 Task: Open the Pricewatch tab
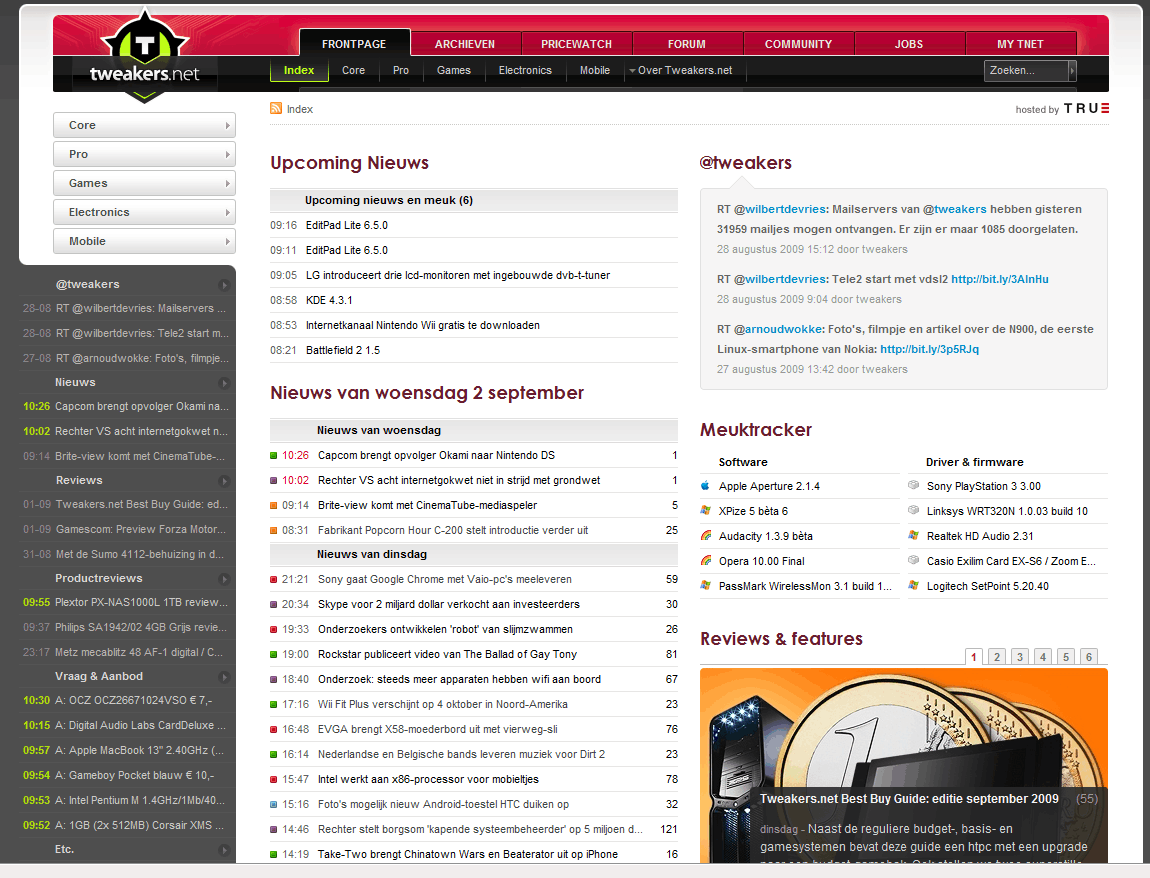tap(576, 43)
